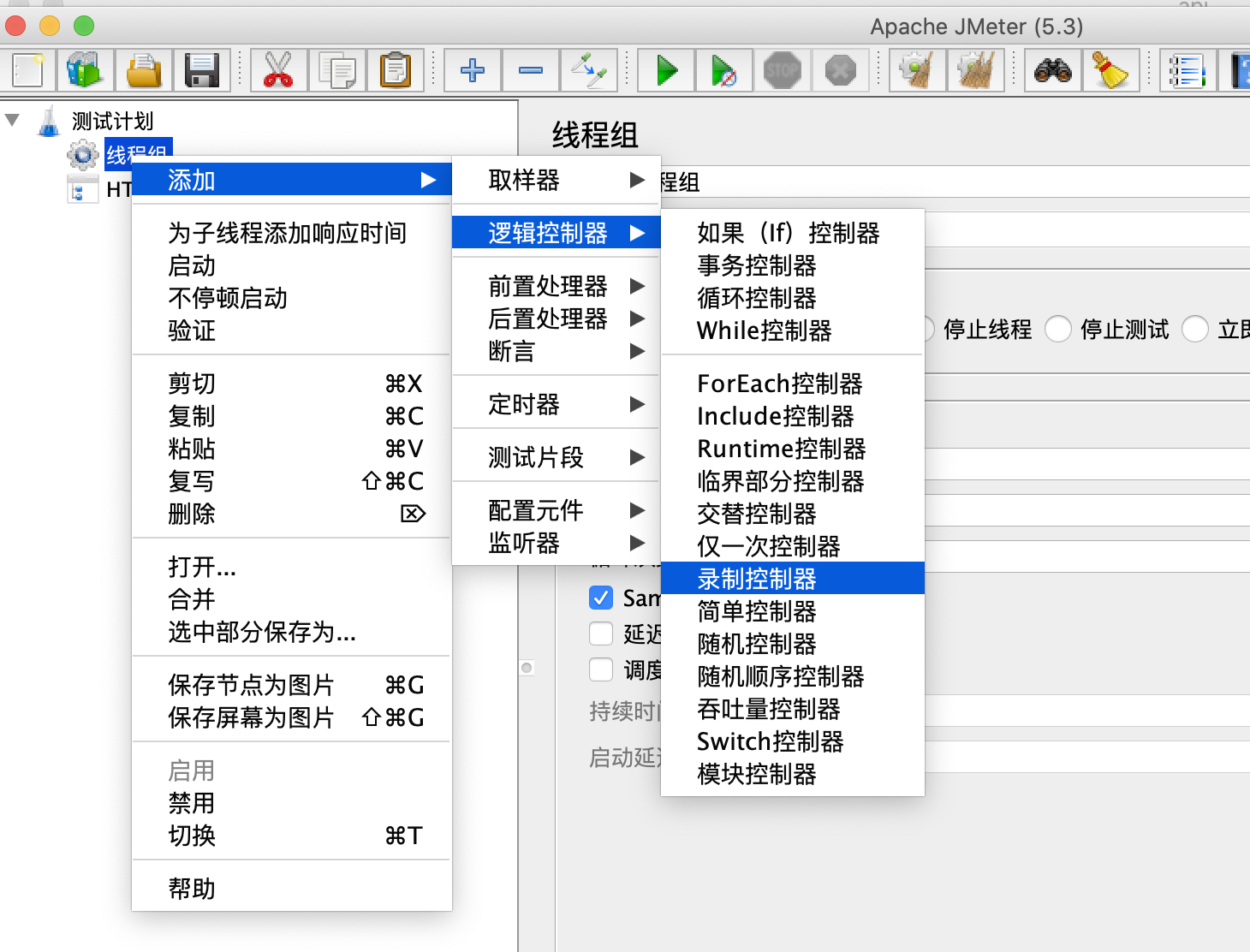Save the test plan with the floppy icon
The width and height of the screenshot is (1250, 952).
point(202,70)
